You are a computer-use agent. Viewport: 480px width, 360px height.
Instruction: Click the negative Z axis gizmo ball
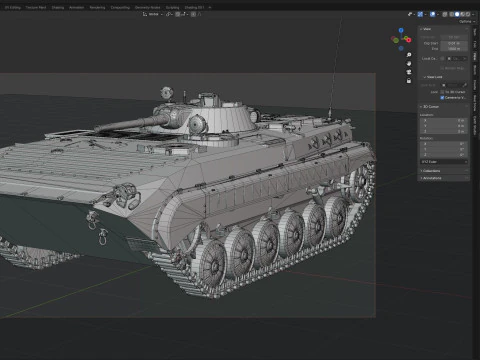[x=401, y=49]
